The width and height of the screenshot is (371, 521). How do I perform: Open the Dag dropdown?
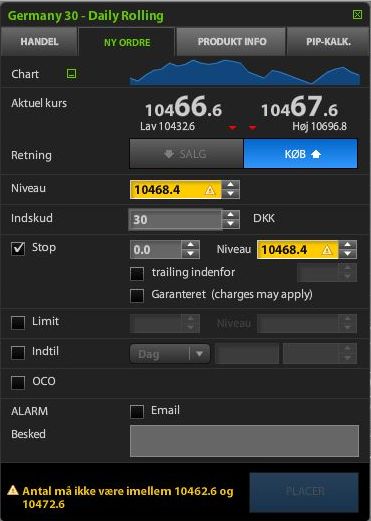point(170,354)
